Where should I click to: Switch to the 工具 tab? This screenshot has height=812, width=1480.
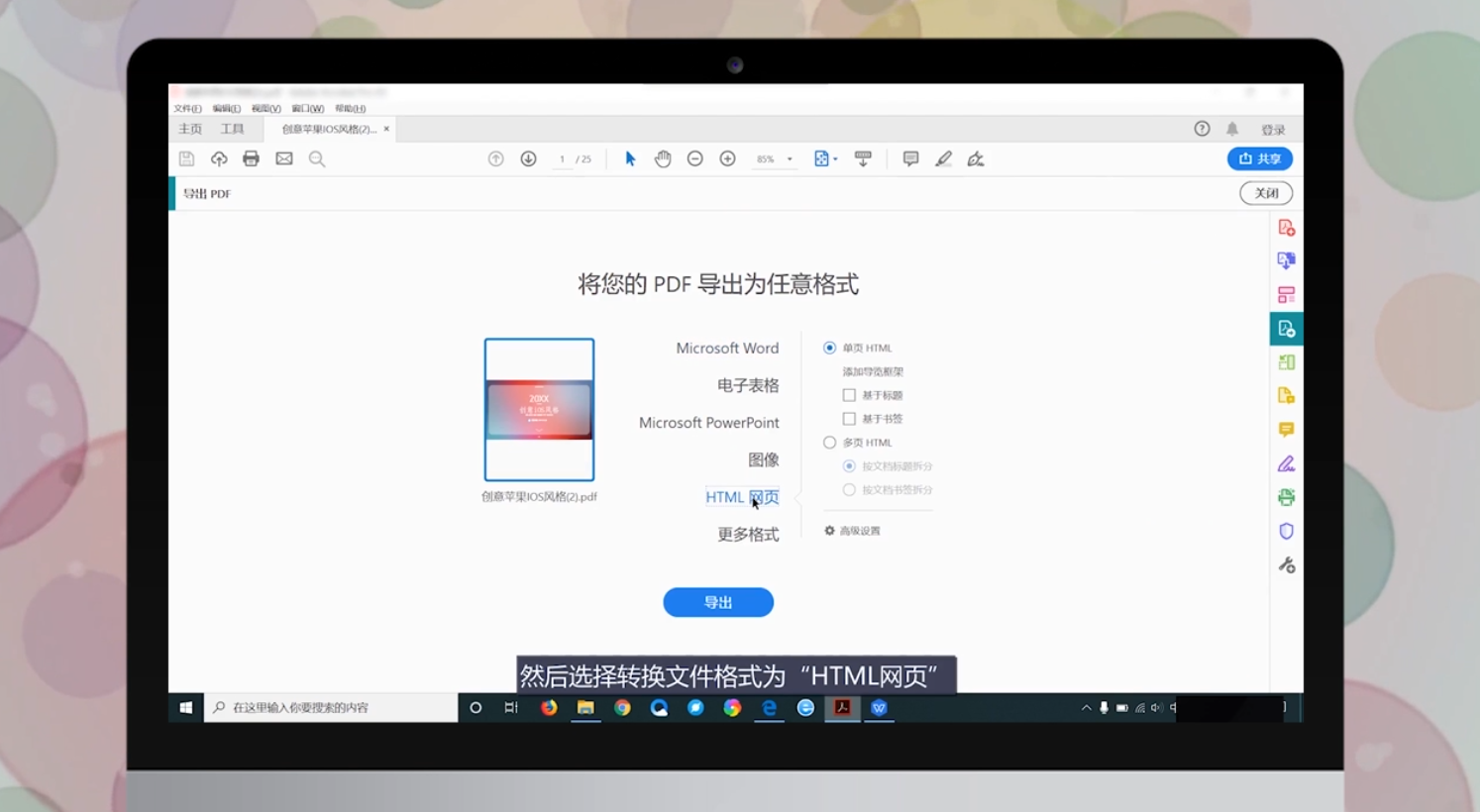coord(232,129)
